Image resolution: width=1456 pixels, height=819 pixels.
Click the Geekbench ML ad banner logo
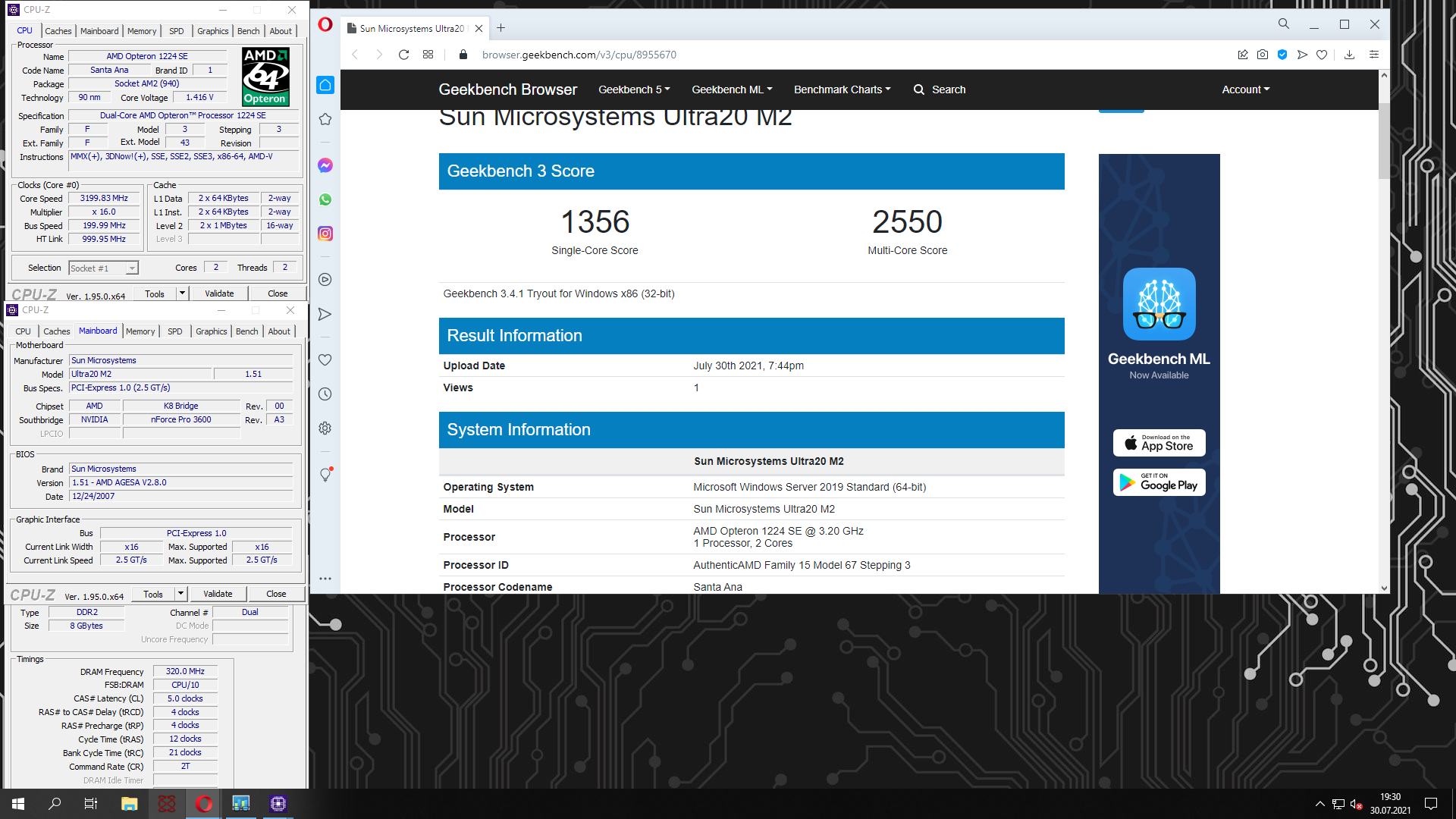pos(1159,303)
